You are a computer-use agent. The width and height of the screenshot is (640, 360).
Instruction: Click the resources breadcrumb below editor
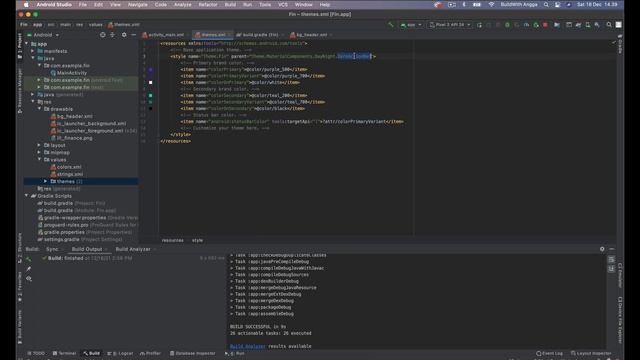[173, 240]
